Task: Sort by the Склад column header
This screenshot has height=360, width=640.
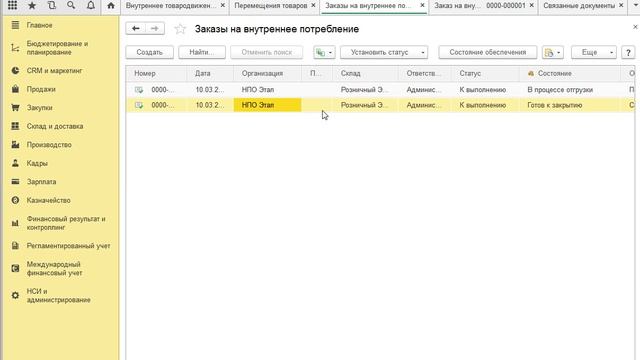Action: coord(366,73)
